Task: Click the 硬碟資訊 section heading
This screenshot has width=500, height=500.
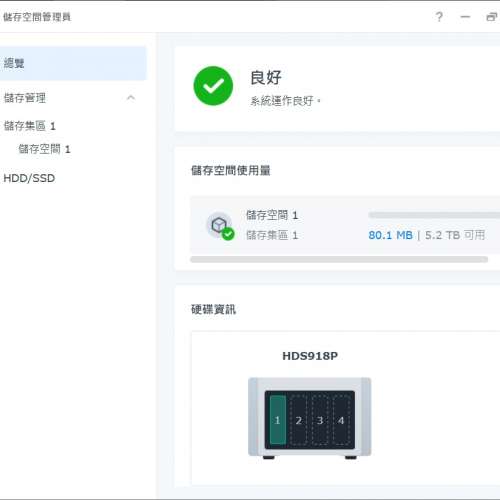Action: coord(213,309)
